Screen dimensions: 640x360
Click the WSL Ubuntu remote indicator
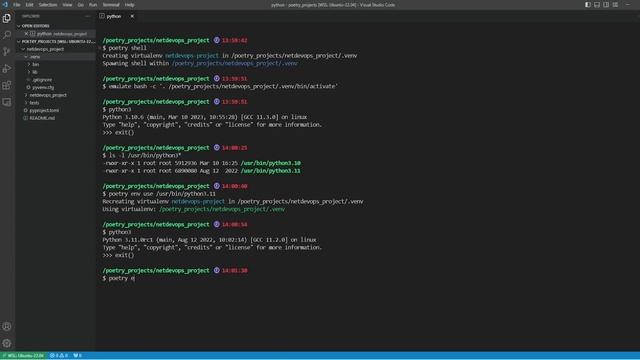23,356
